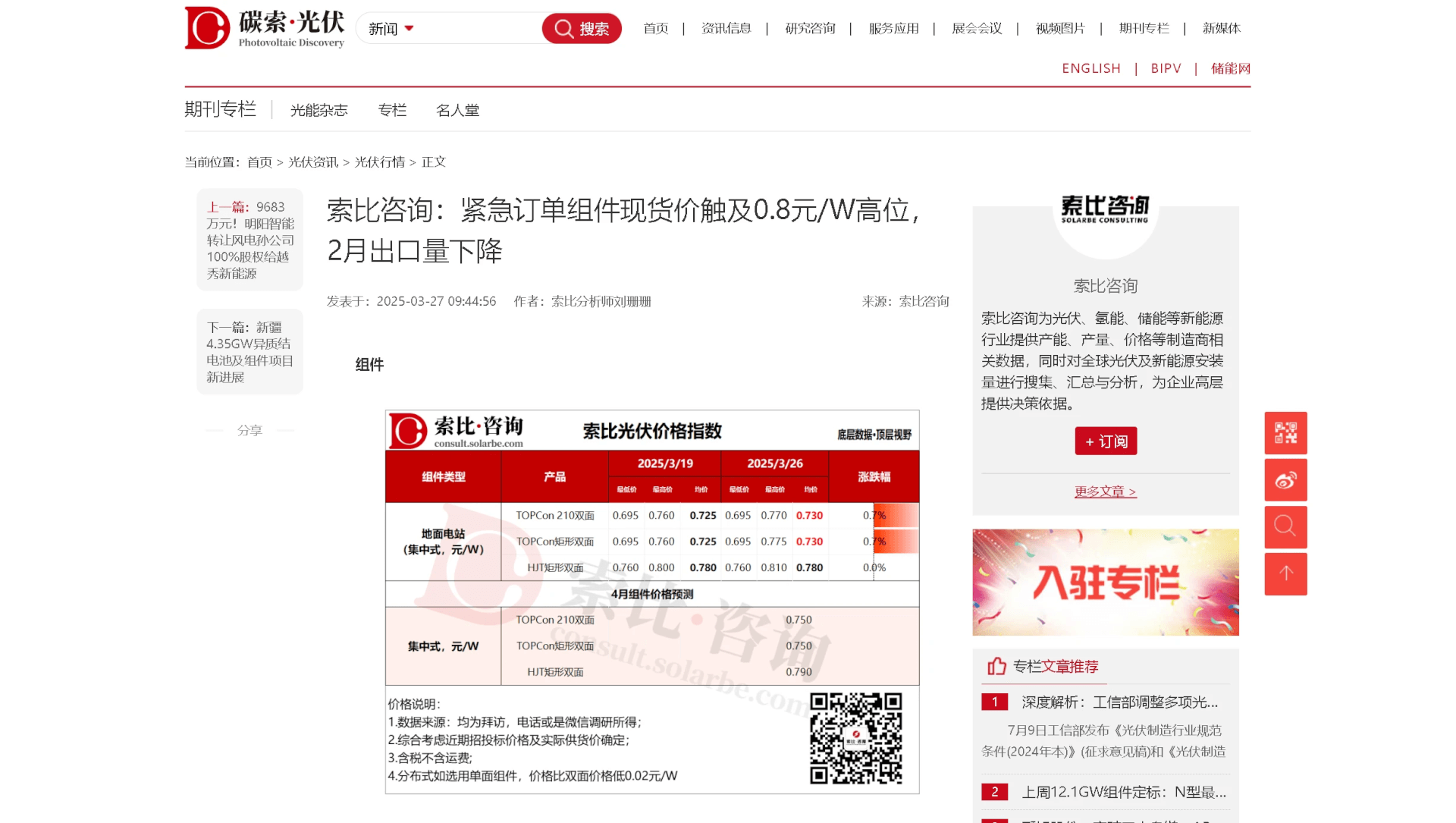Click the source label 来源：索比咨询
The height and width of the screenshot is (823, 1456).
coord(905,301)
